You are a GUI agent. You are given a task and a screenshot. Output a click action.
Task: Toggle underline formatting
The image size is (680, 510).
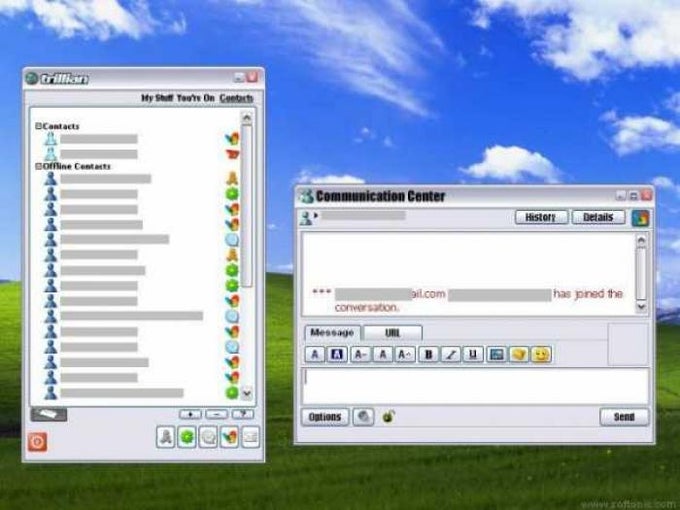[x=473, y=354]
